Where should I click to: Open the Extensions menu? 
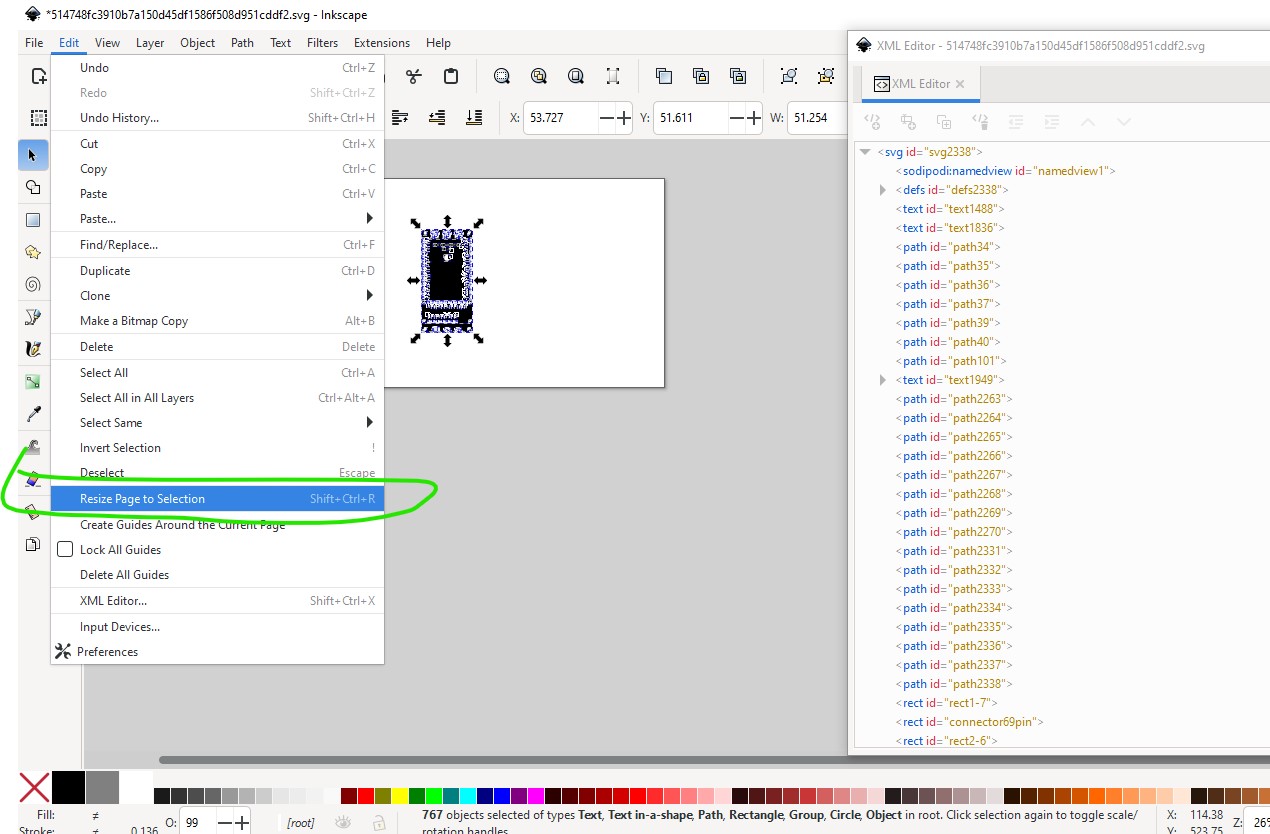pos(382,43)
